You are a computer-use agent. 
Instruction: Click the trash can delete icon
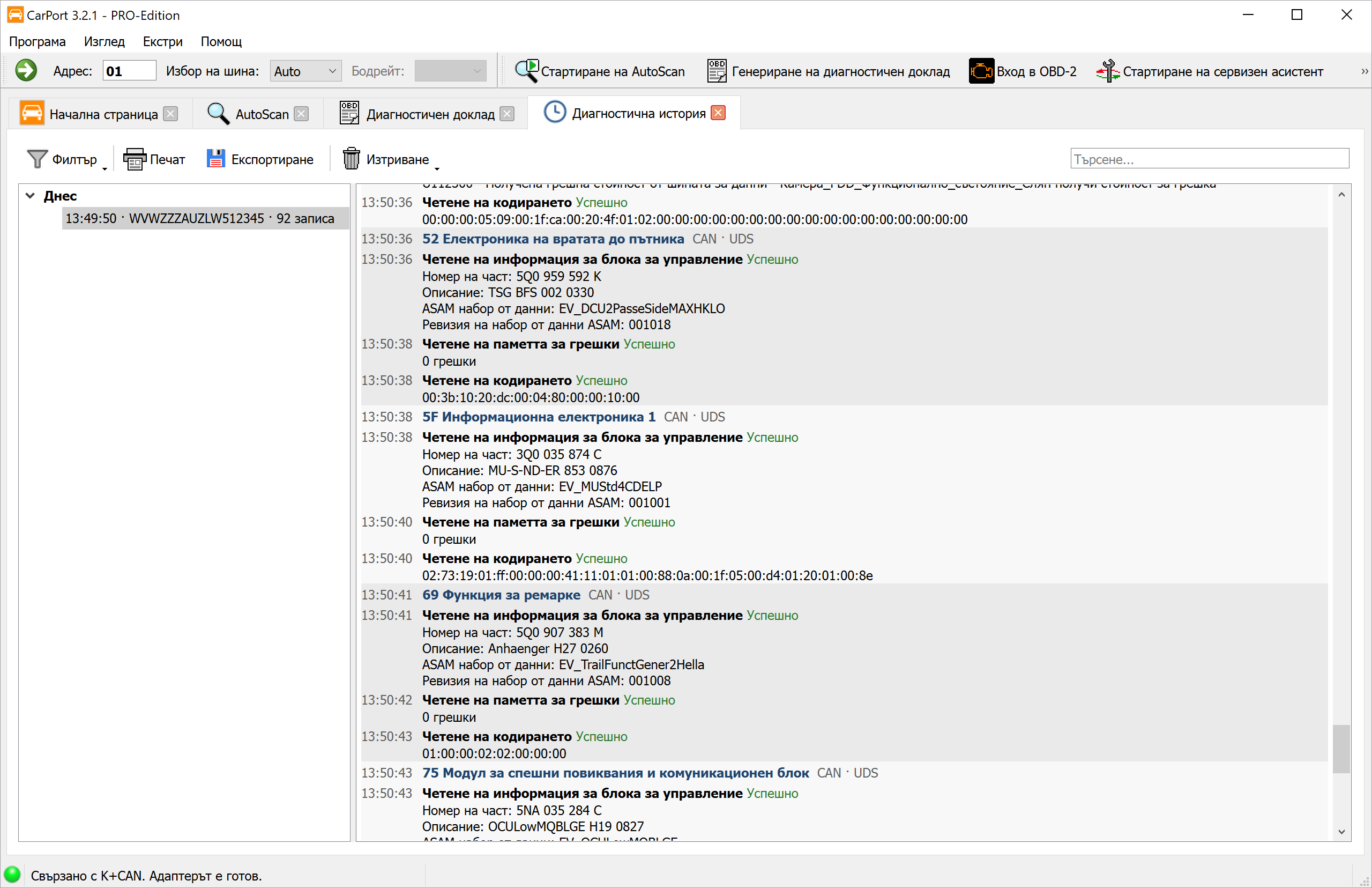[351, 159]
